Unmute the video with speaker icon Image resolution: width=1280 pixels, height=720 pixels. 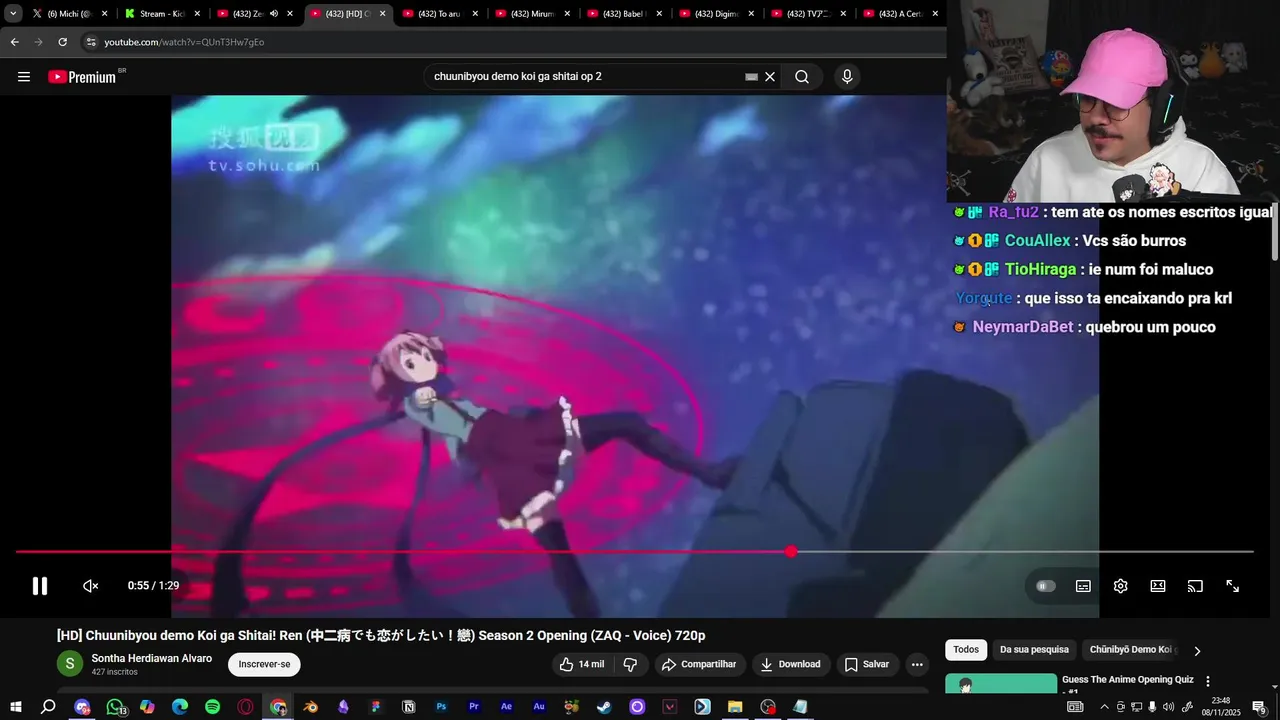91,586
